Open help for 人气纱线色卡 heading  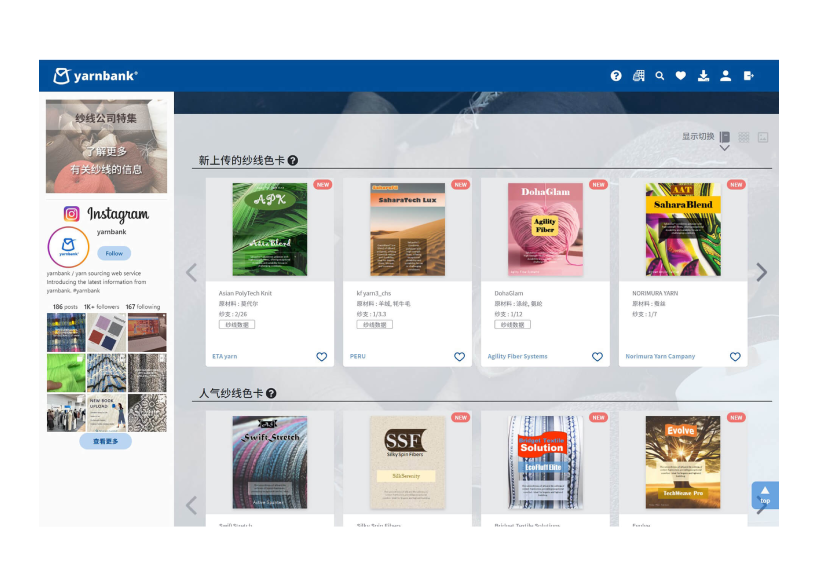[271, 393]
